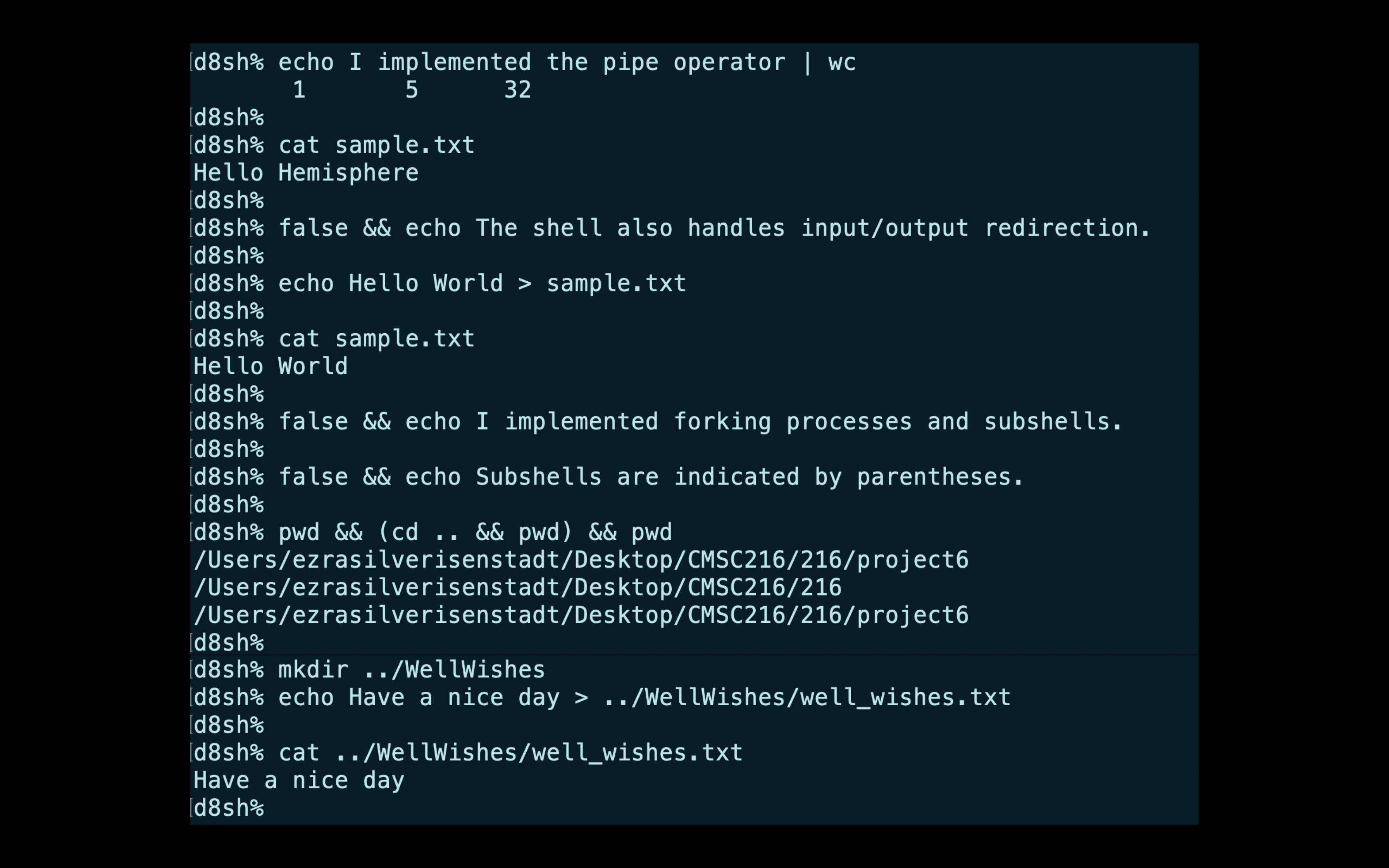Click the input/output redirection echo line

click(x=672, y=229)
